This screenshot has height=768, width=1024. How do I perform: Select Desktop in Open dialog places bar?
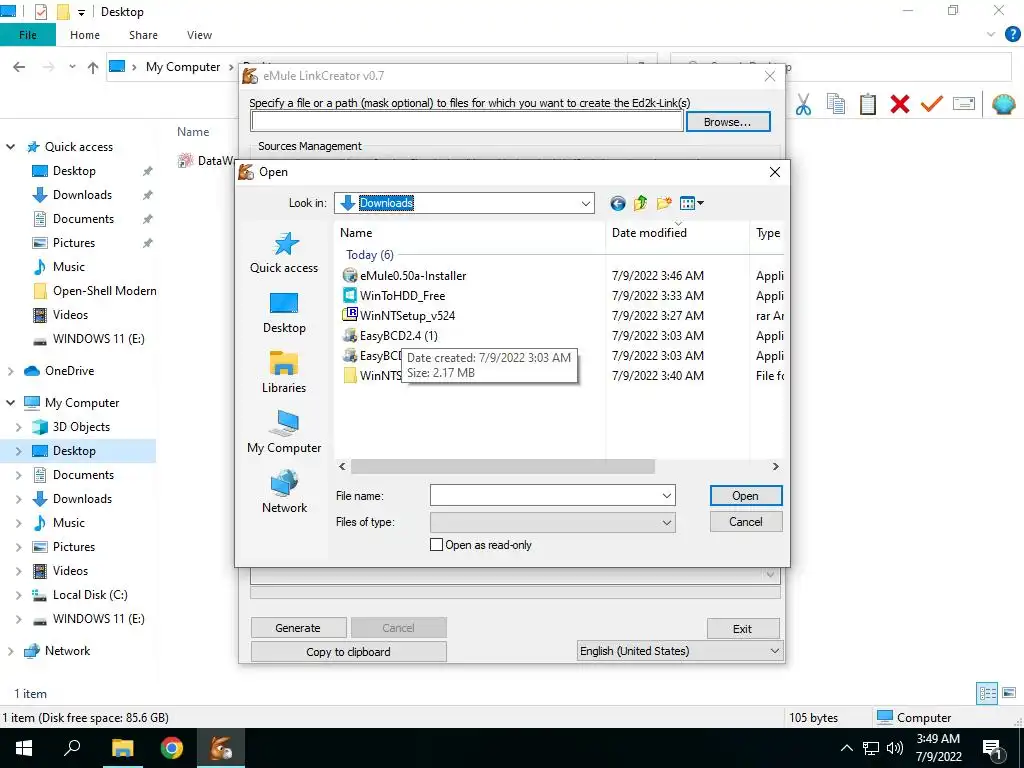[x=284, y=313]
